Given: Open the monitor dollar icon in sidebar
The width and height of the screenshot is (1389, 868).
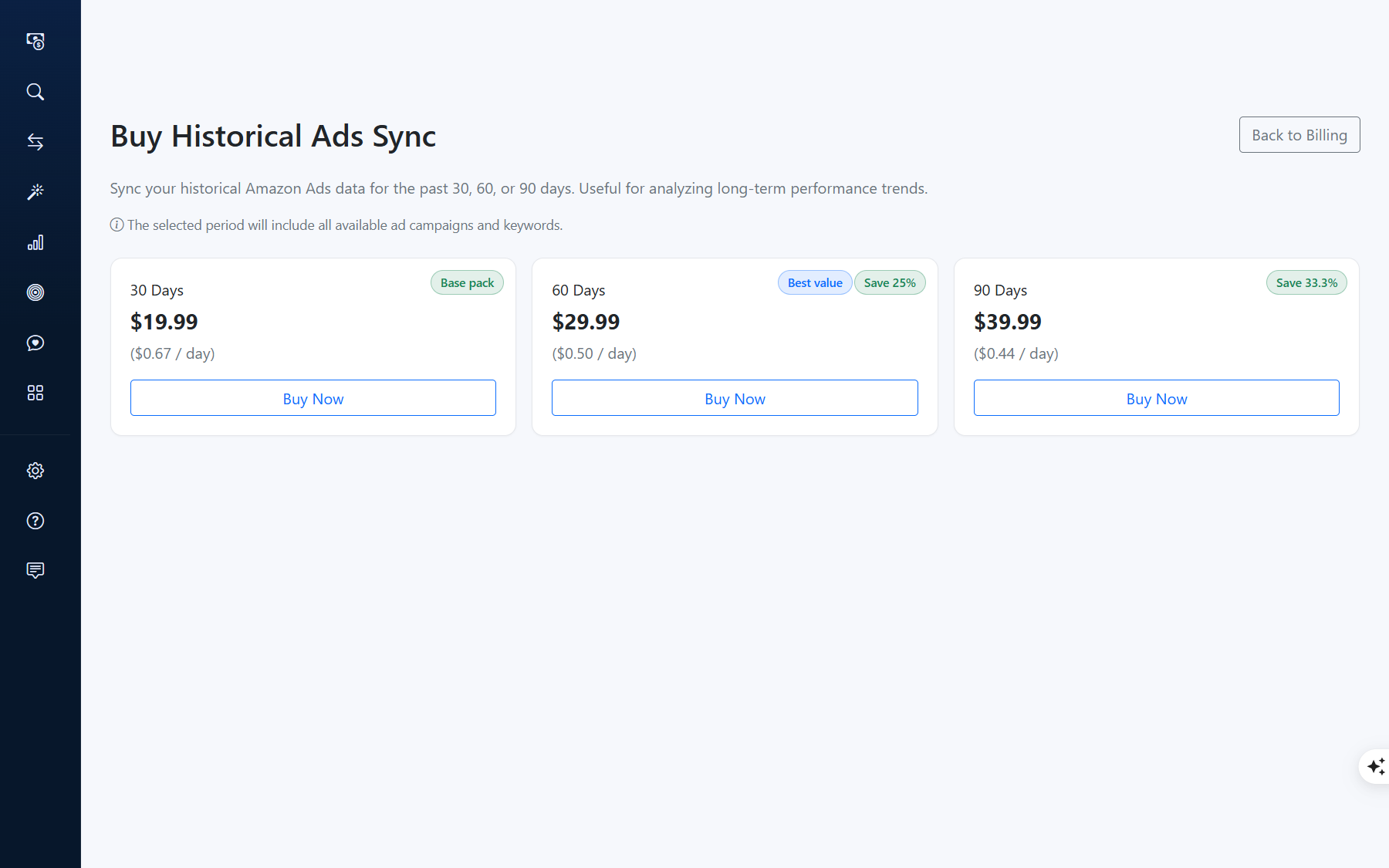Looking at the screenshot, I should [x=35, y=42].
